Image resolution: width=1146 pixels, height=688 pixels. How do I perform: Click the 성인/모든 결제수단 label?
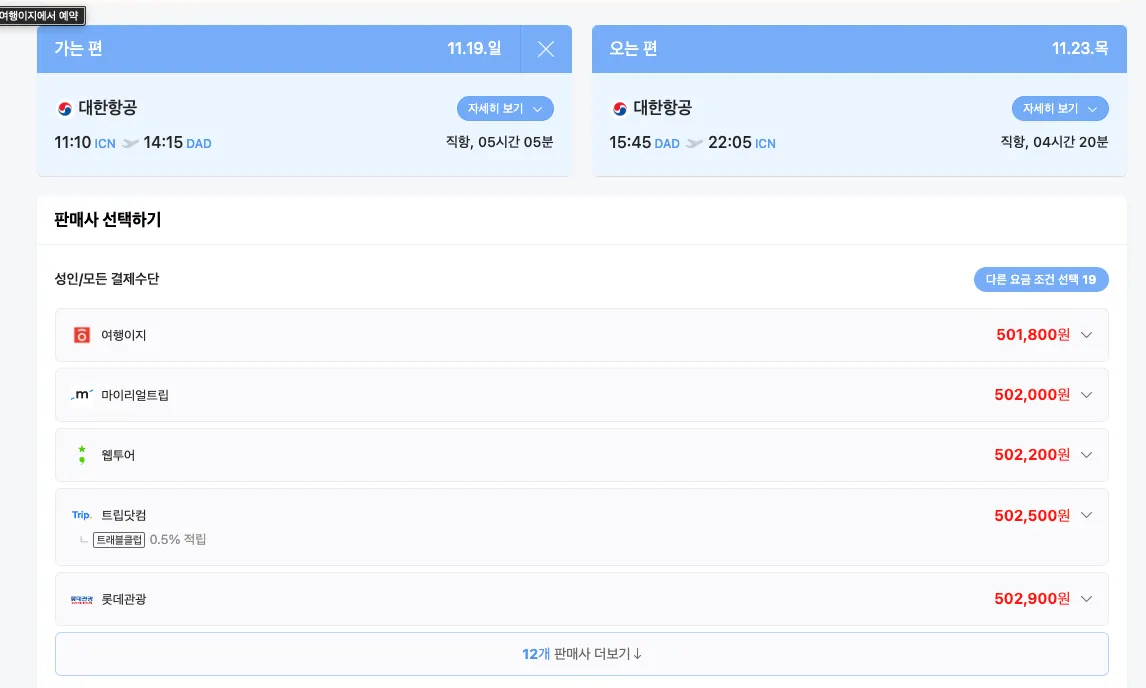point(107,279)
